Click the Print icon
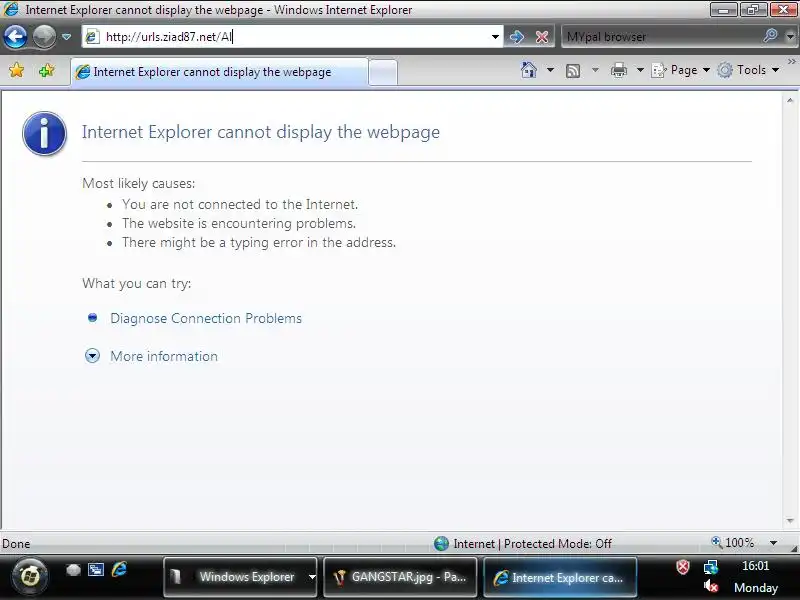 pos(619,70)
